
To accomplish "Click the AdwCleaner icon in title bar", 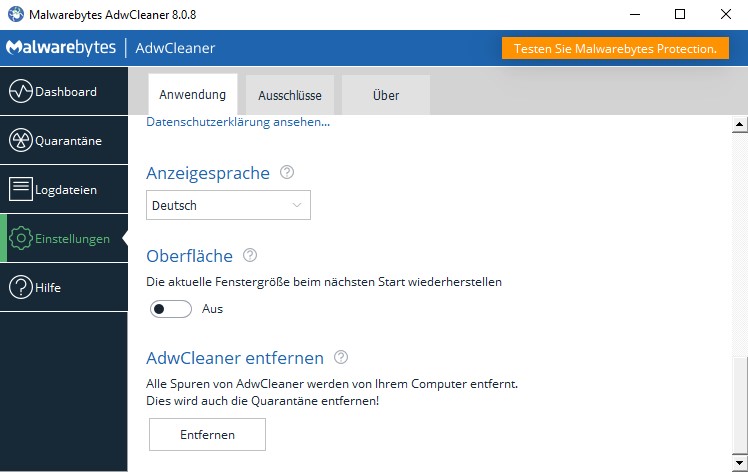I will (16, 14).
